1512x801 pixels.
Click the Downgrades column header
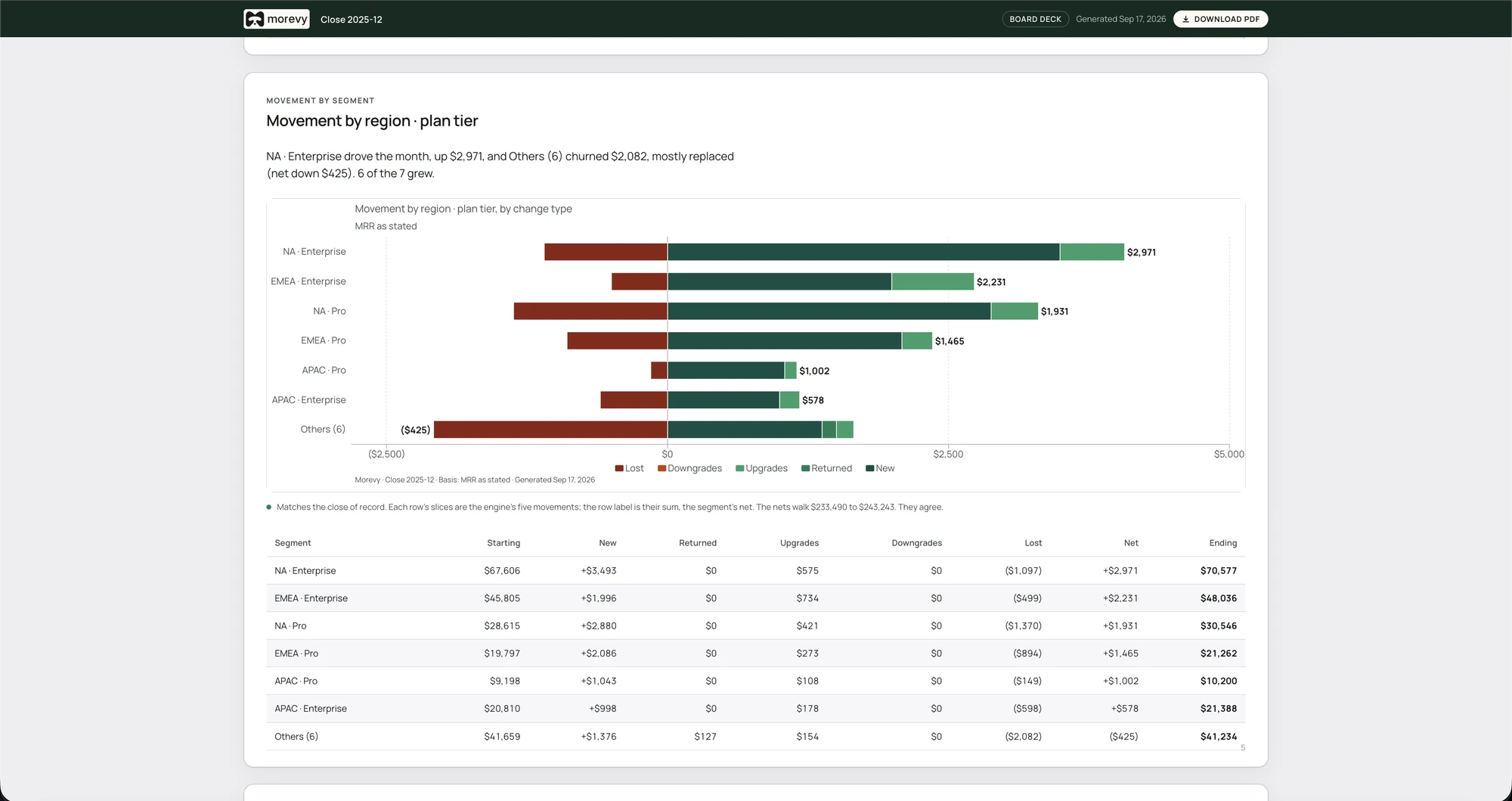(916, 543)
